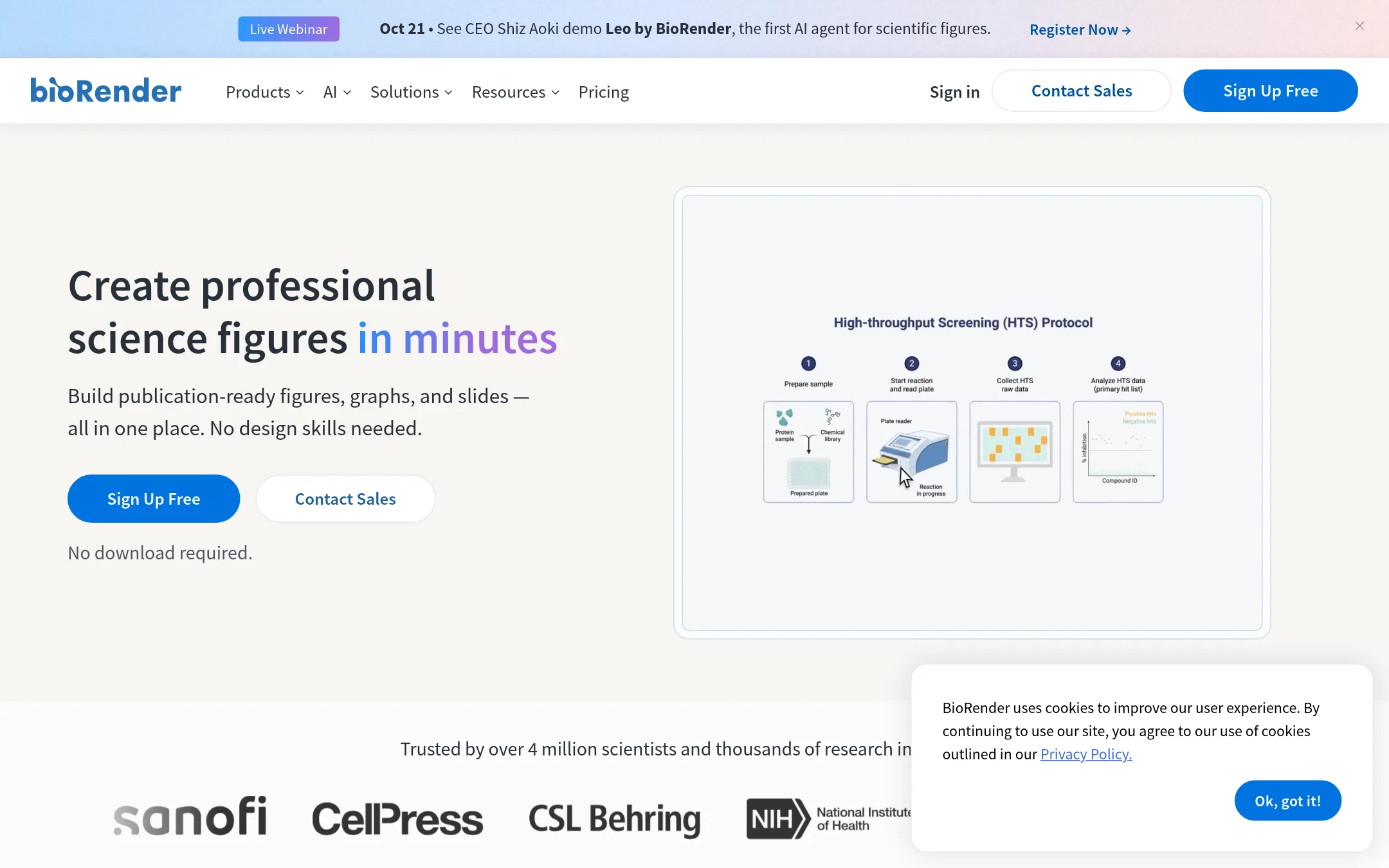Go to the Pricing page
Image resolution: width=1389 pixels, height=868 pixels.
tap(603, 92)
